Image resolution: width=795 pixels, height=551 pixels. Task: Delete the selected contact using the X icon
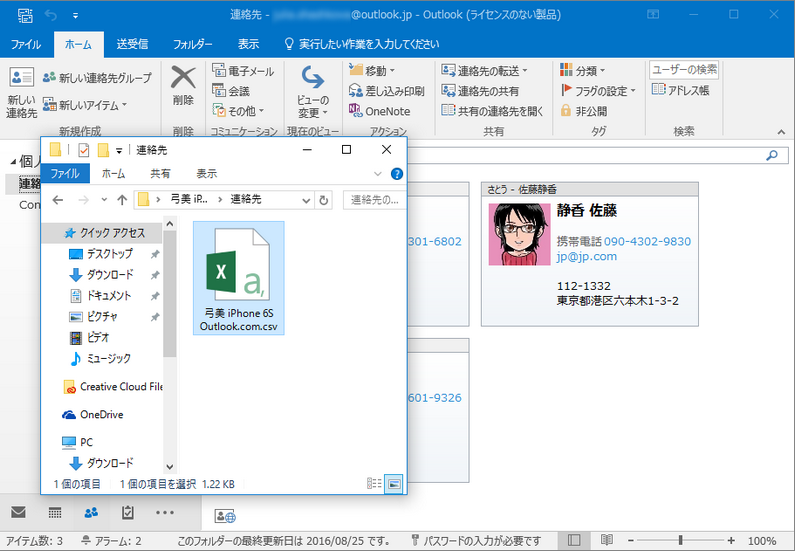coord(183,86)
